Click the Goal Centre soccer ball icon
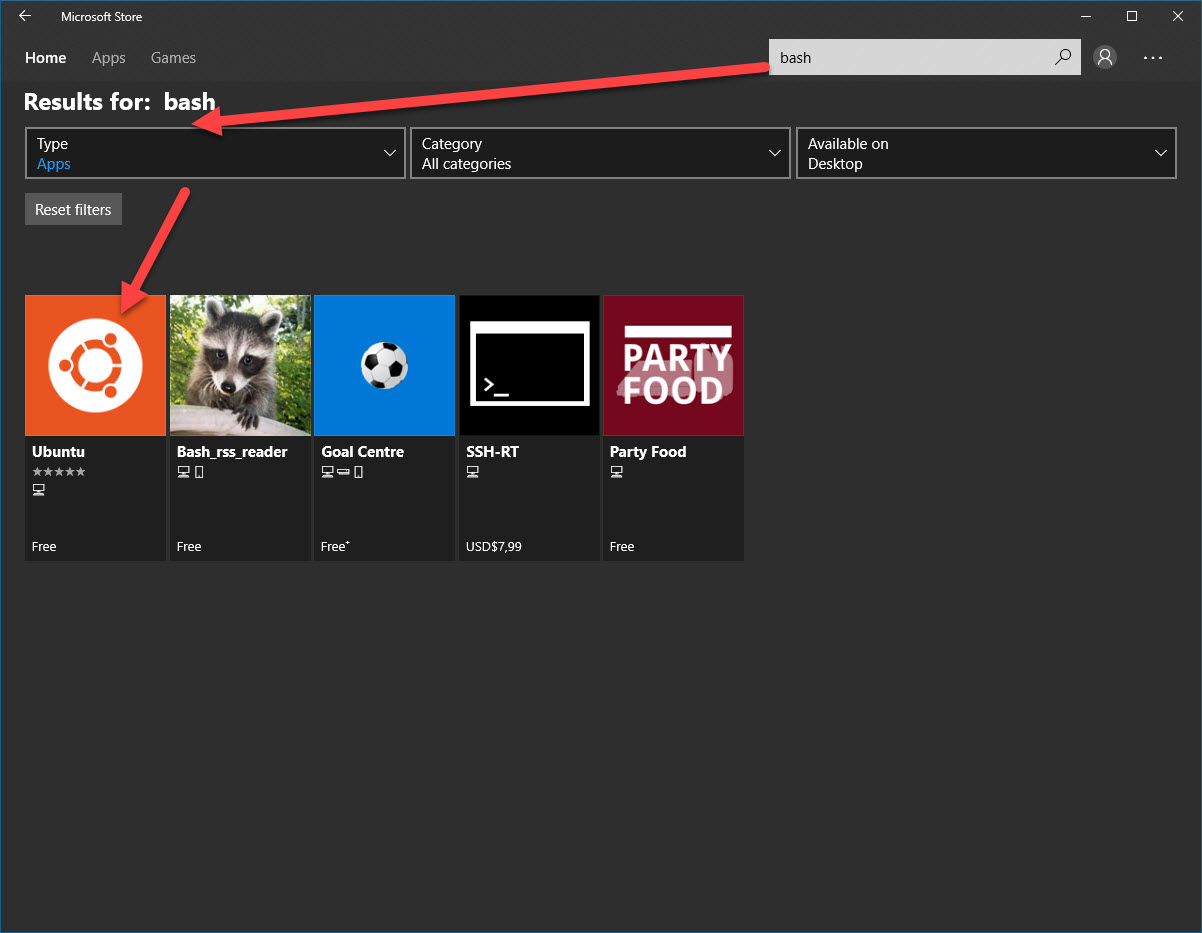1202x933 pixels. (384, 365)
